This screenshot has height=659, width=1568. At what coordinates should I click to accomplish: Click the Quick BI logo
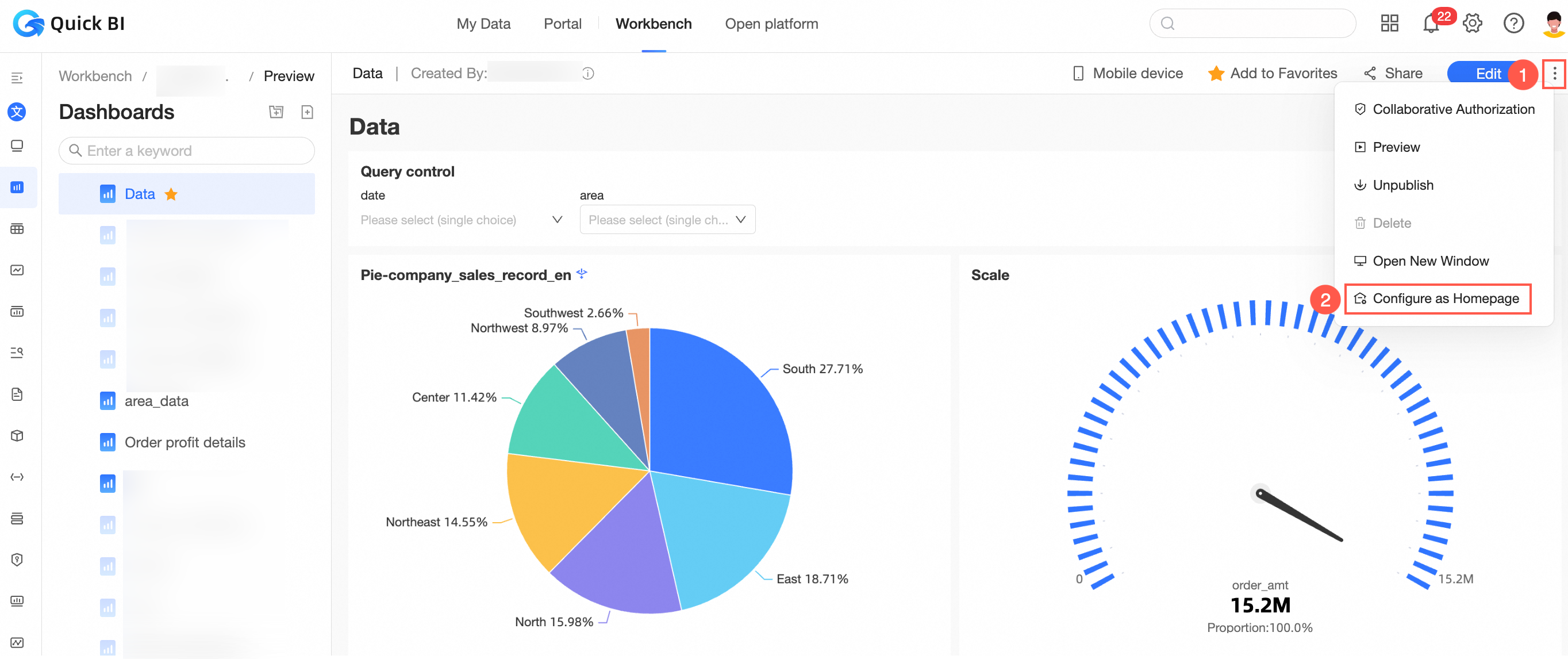click(69, 24)
